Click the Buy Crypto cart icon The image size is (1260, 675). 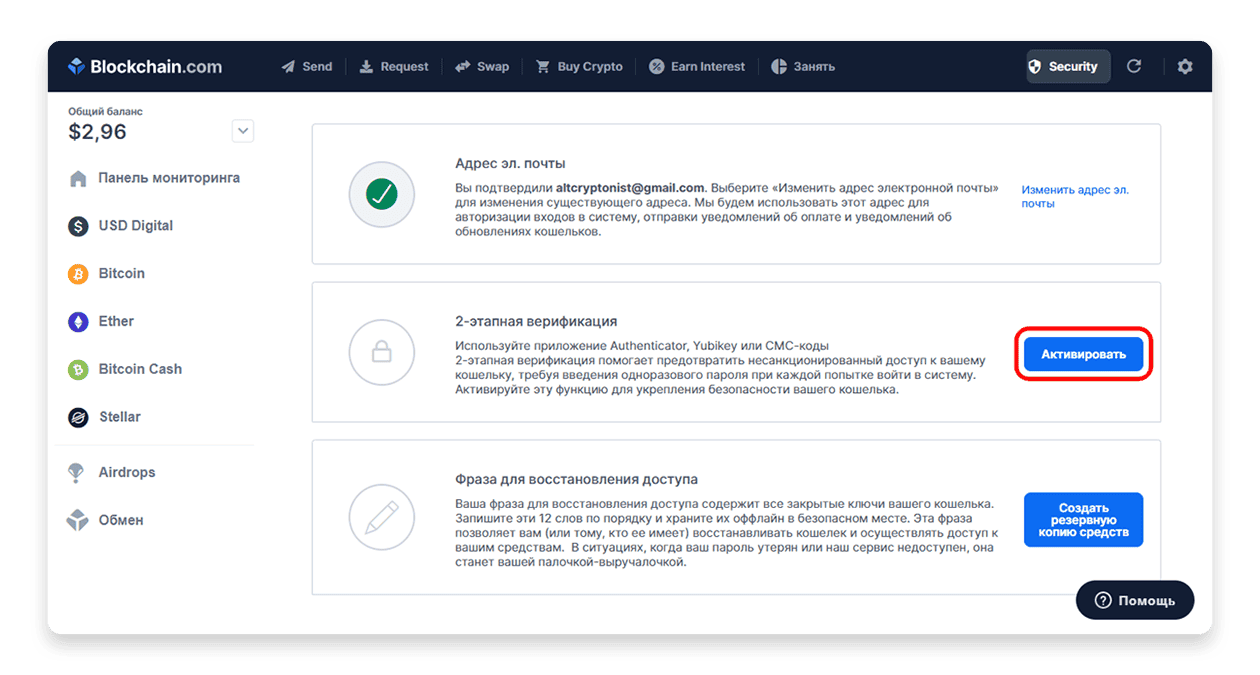(x=543, y=67)
